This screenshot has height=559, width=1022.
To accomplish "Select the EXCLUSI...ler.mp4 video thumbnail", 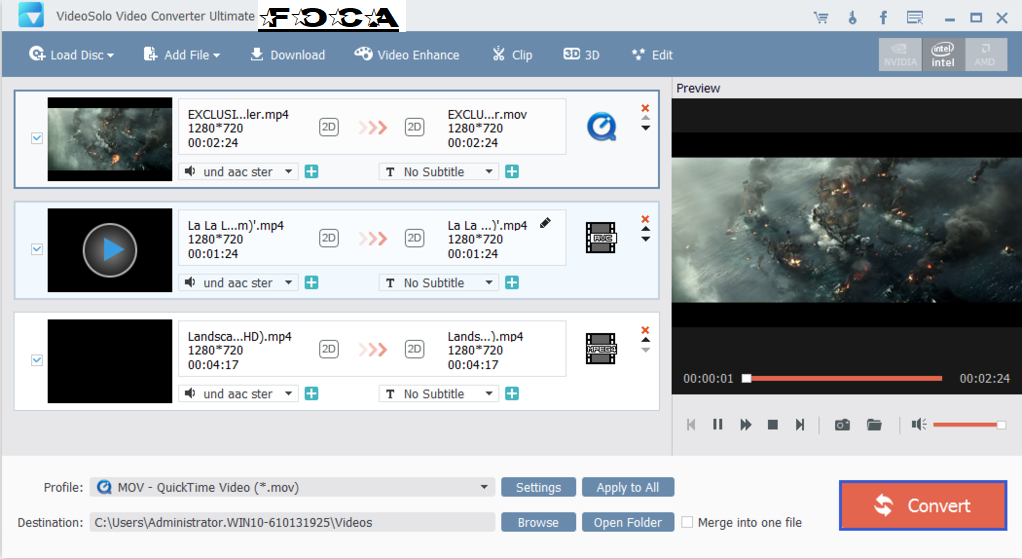I will pyautogui.click(x=110, y=139).
